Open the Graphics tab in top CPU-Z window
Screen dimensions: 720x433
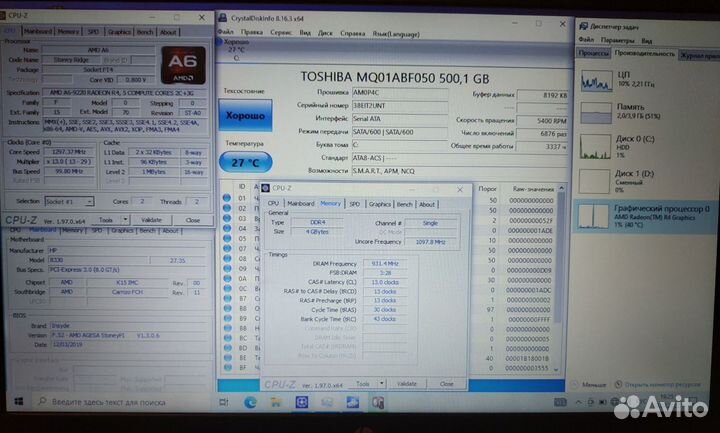point(120,32)
